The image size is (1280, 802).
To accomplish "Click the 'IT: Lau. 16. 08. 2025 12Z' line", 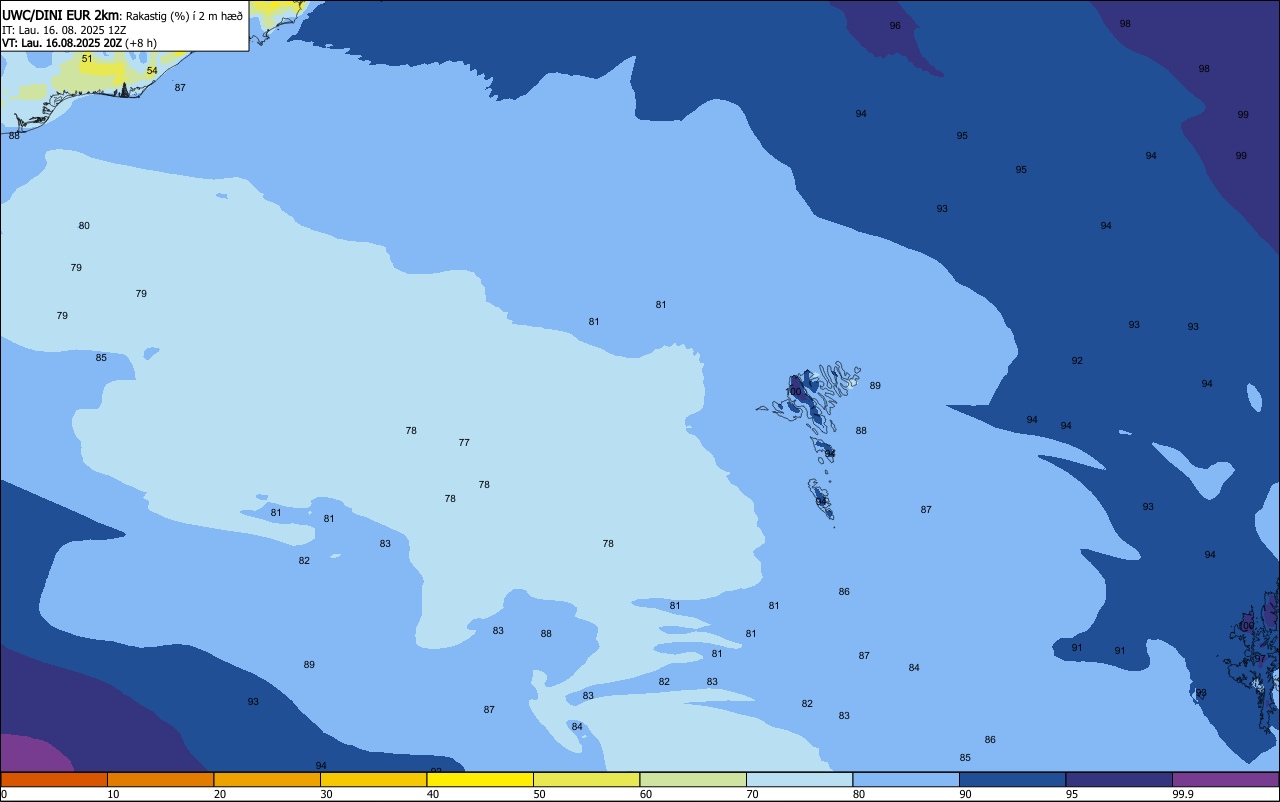I will (x=64, y=30).
